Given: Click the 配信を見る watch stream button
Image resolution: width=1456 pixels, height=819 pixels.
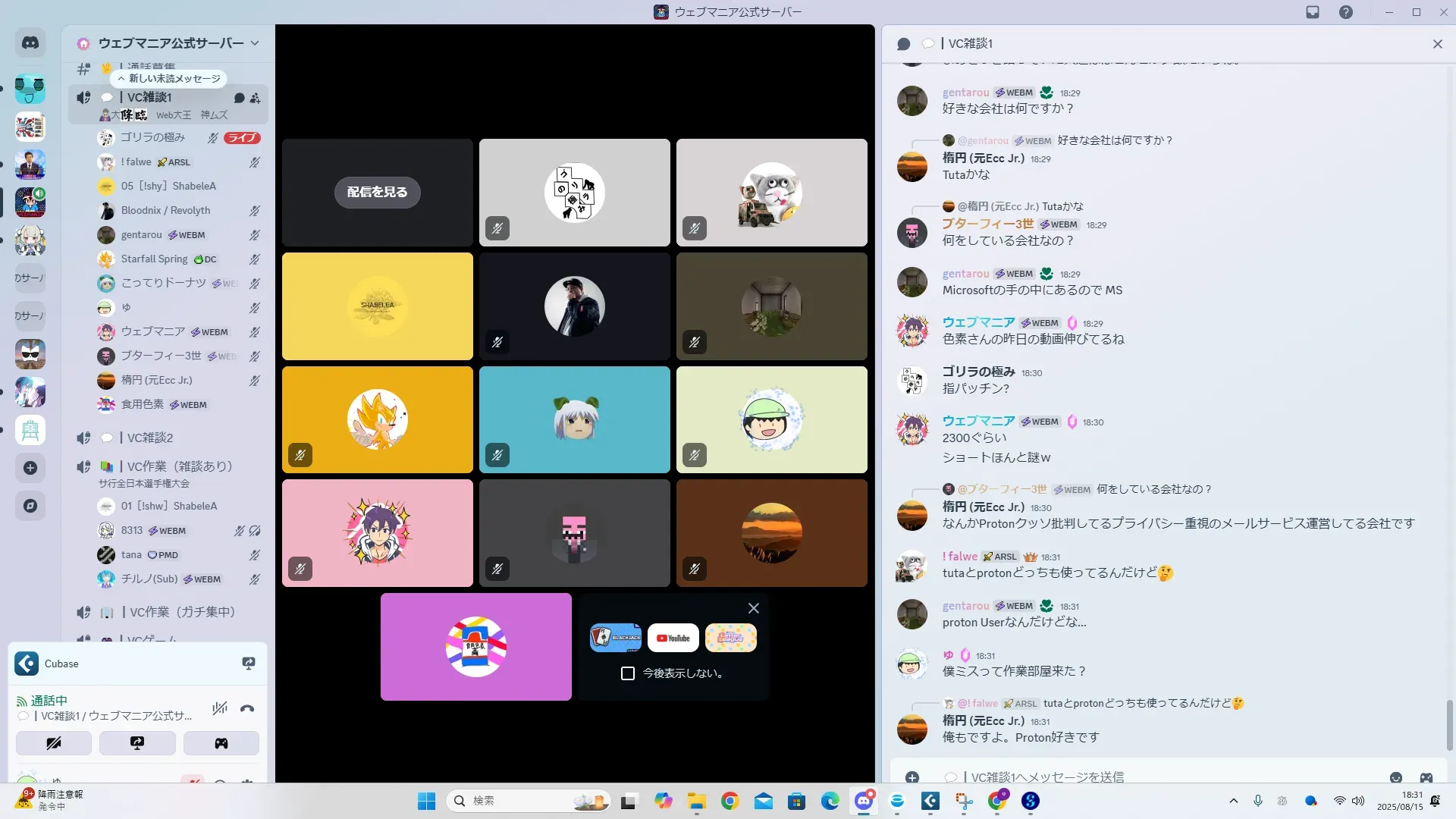Looking at the screenshot, I should click(x=377, y=192).
